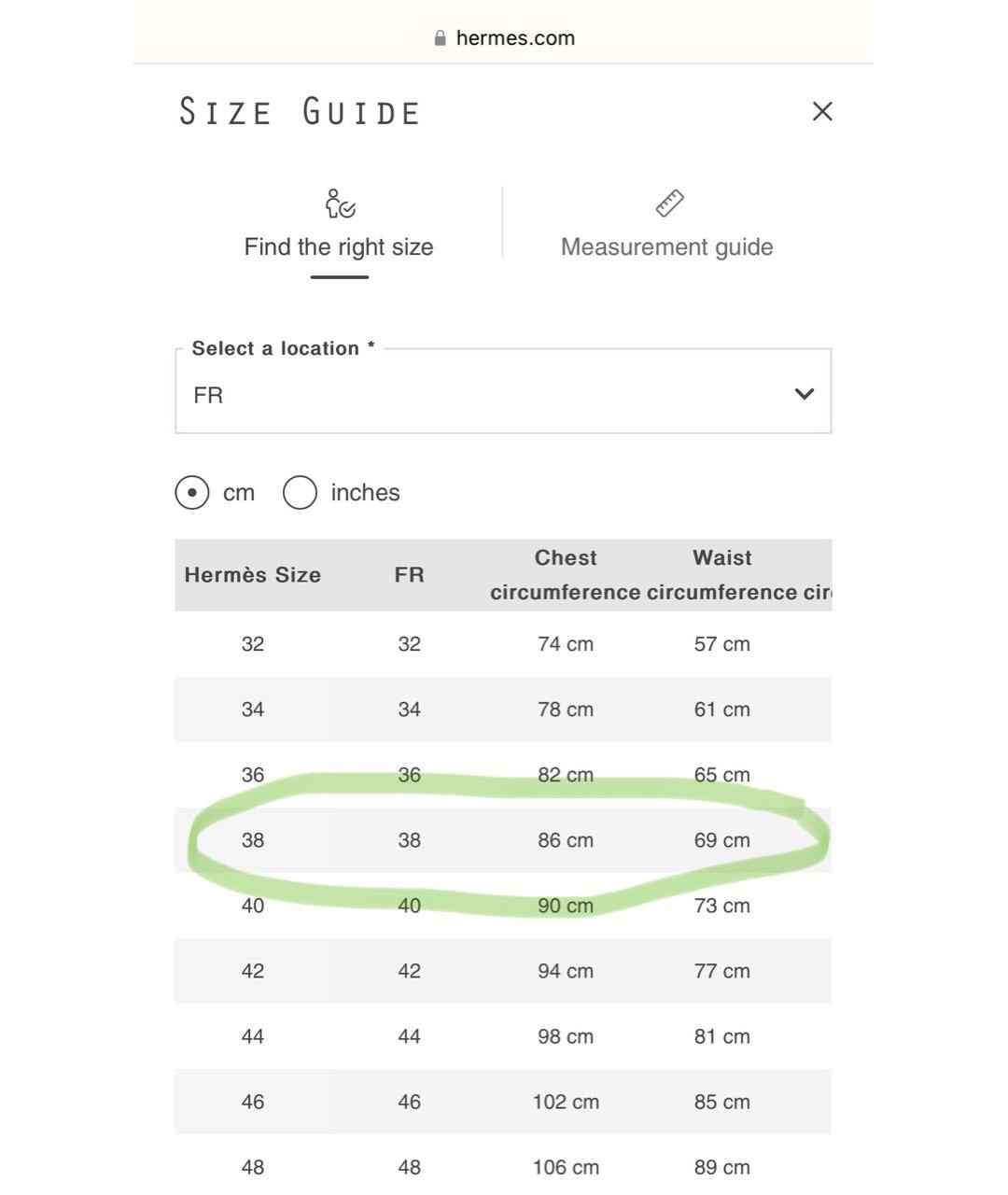Click the 86 cm chest value
This screenshot has width=1008, height=1195.
tap(566, 840)
